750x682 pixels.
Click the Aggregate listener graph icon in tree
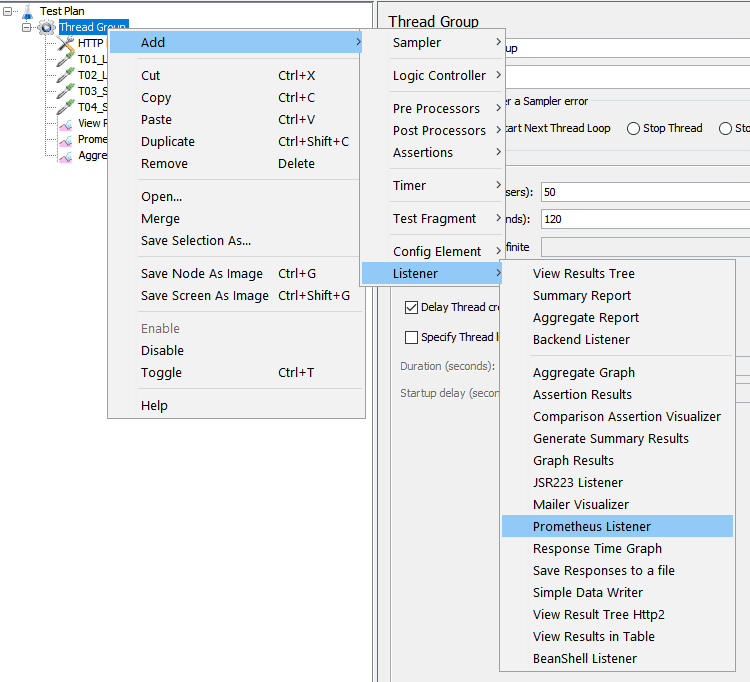click(66, 156)
